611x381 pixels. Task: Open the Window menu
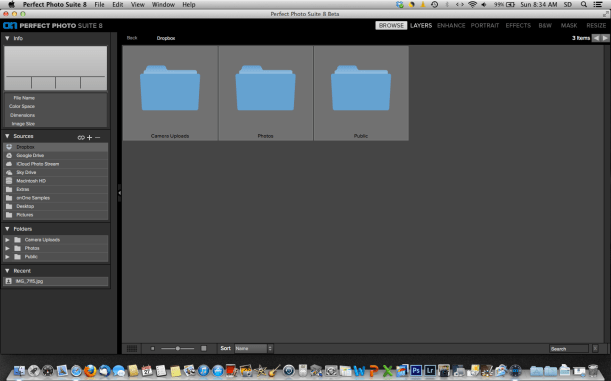coord(163,5)
